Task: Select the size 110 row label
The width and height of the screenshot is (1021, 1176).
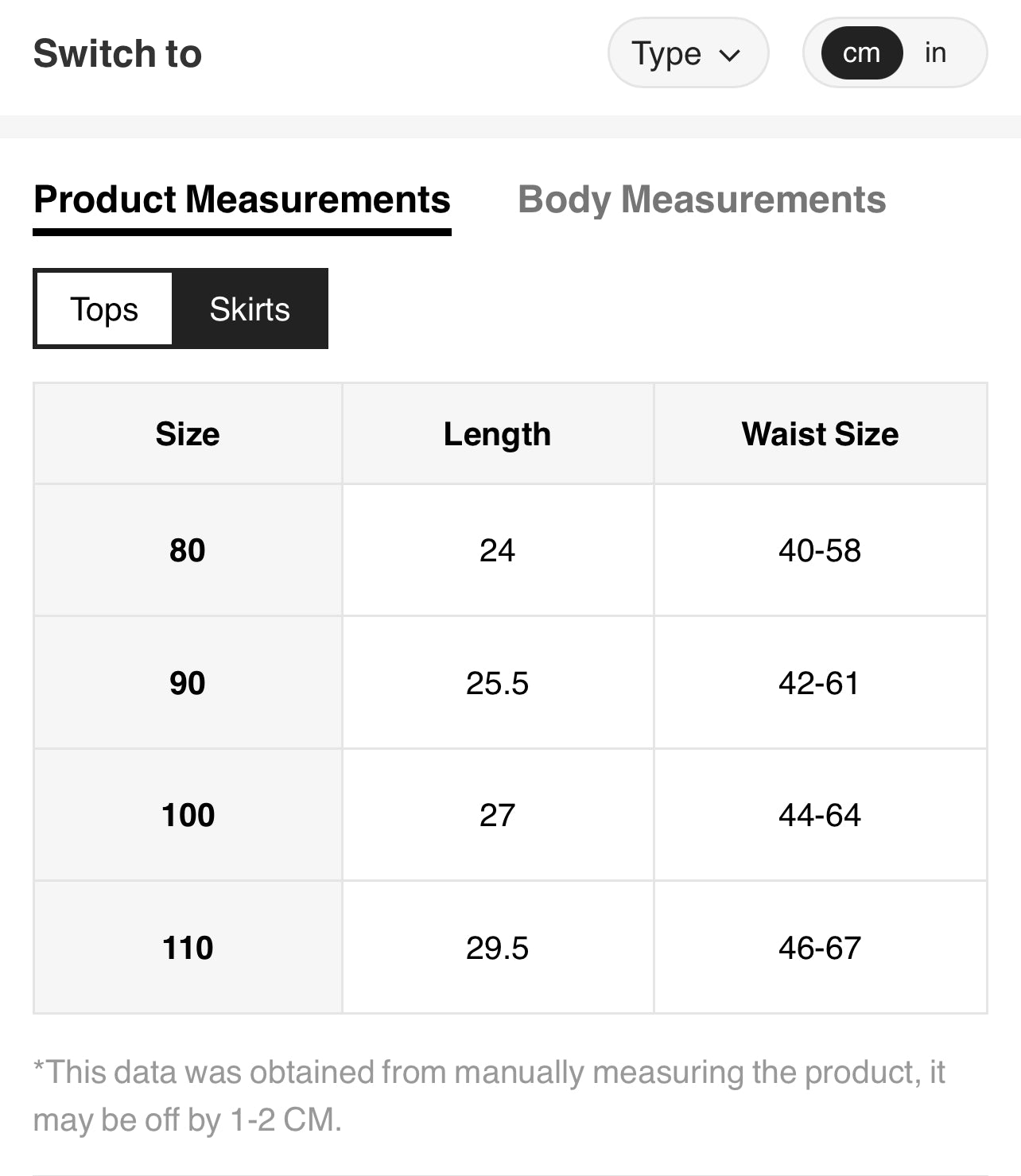Action: pyautogui.click(x=188, y=948)
